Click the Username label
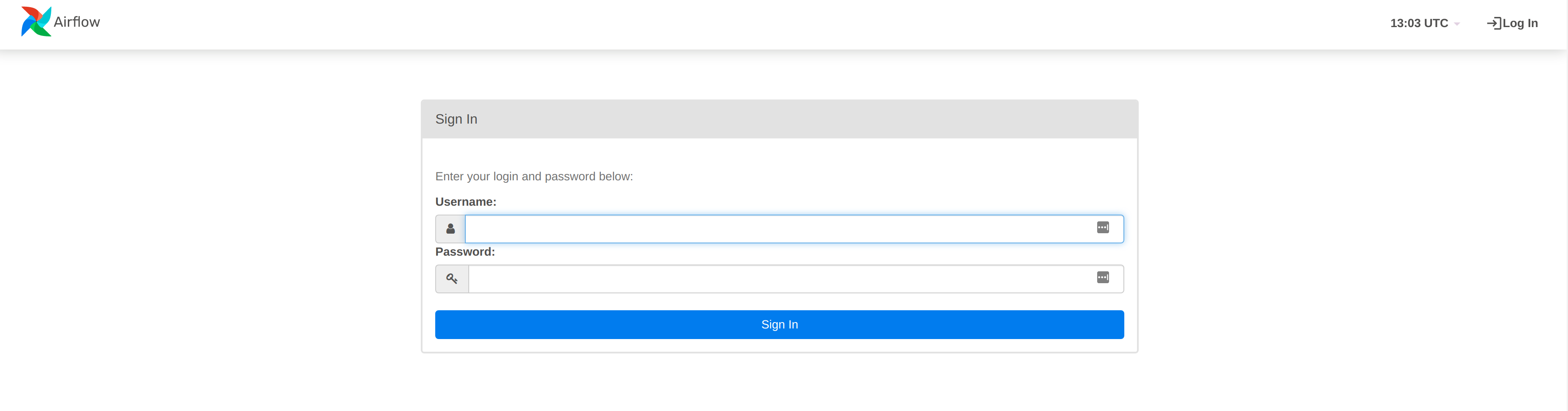This screenshot has height=411, width=1568. (466, 202)
